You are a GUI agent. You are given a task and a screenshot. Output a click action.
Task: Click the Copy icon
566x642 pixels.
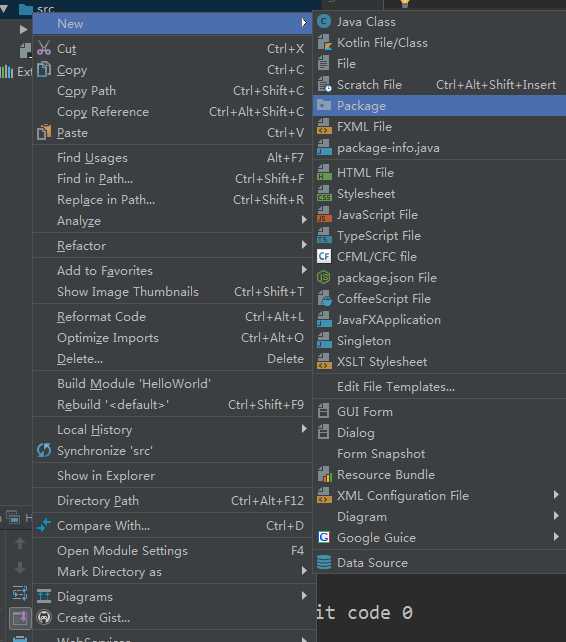[44, 70]
